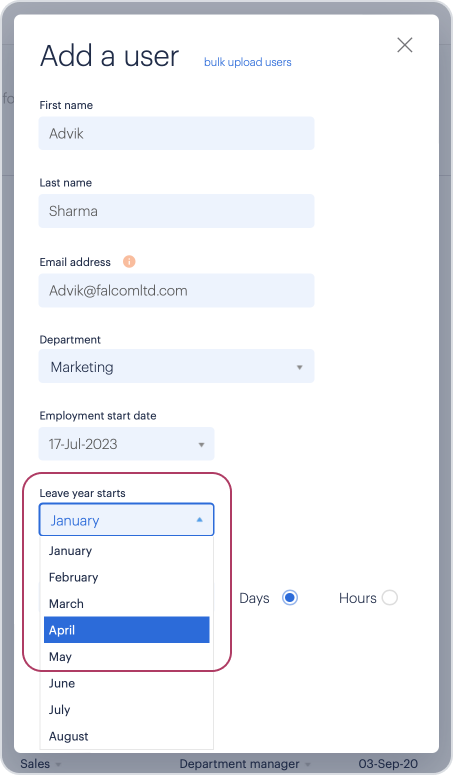Open the bulk upload users link

247,62
